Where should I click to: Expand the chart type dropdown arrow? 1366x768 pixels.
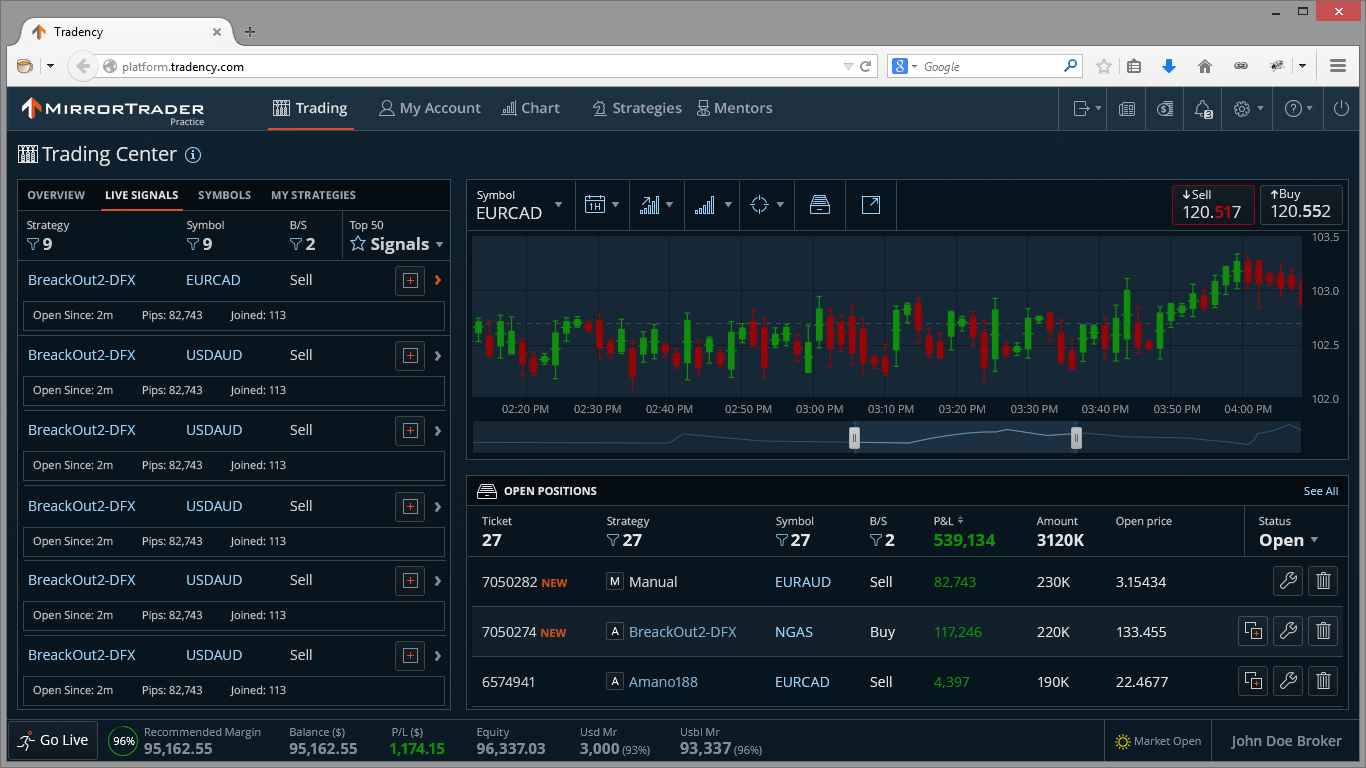pos(670,205)
